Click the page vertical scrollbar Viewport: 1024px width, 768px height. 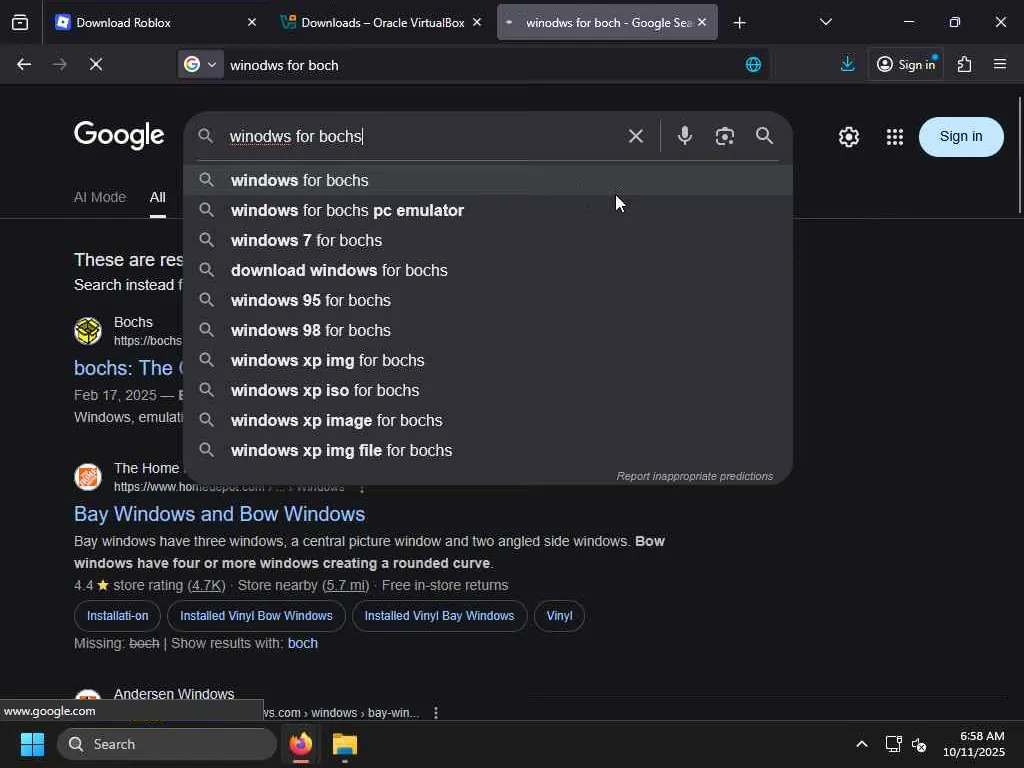pos(1019,155)
